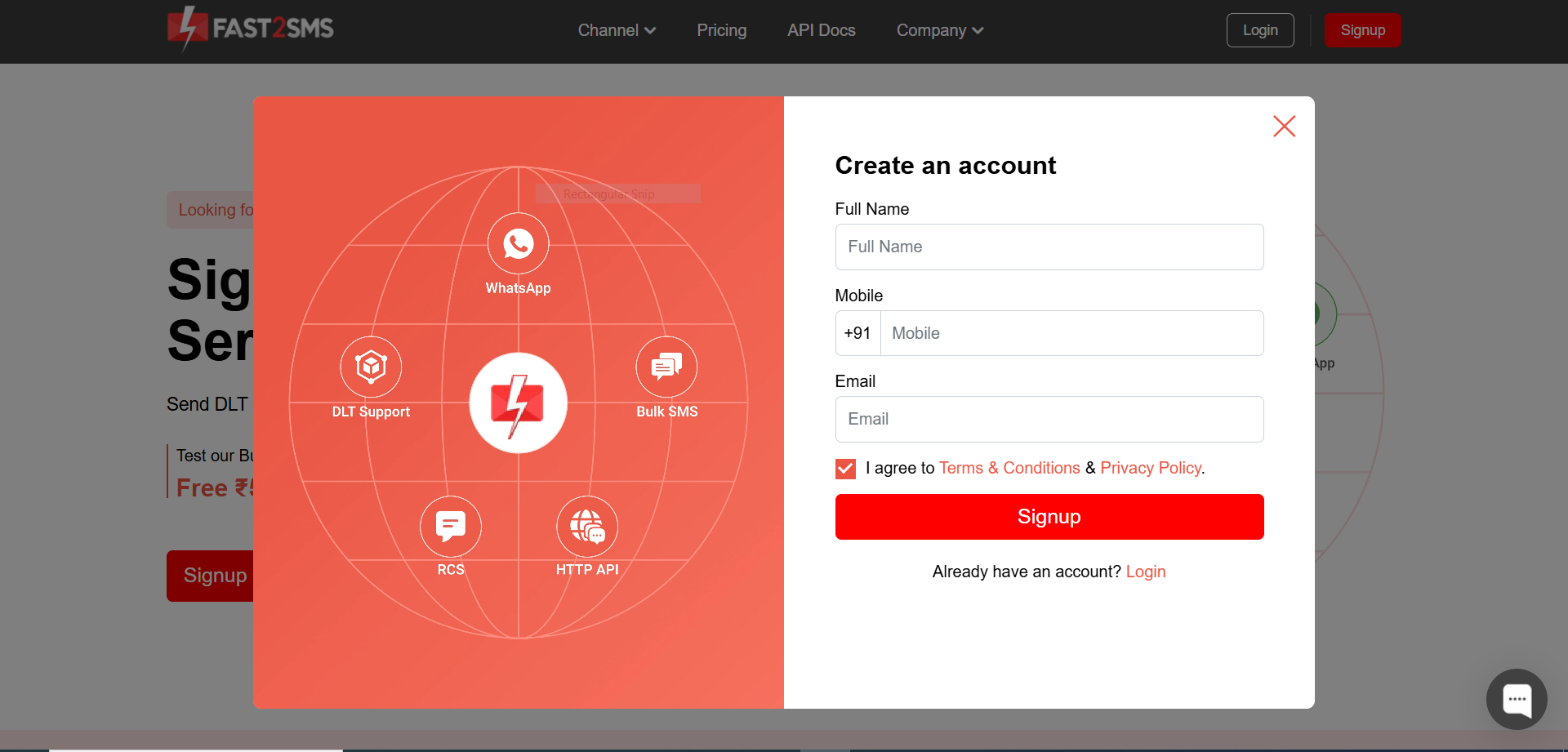Open the live chat widget
The image size is (1568, 752).
[1517, 699]
